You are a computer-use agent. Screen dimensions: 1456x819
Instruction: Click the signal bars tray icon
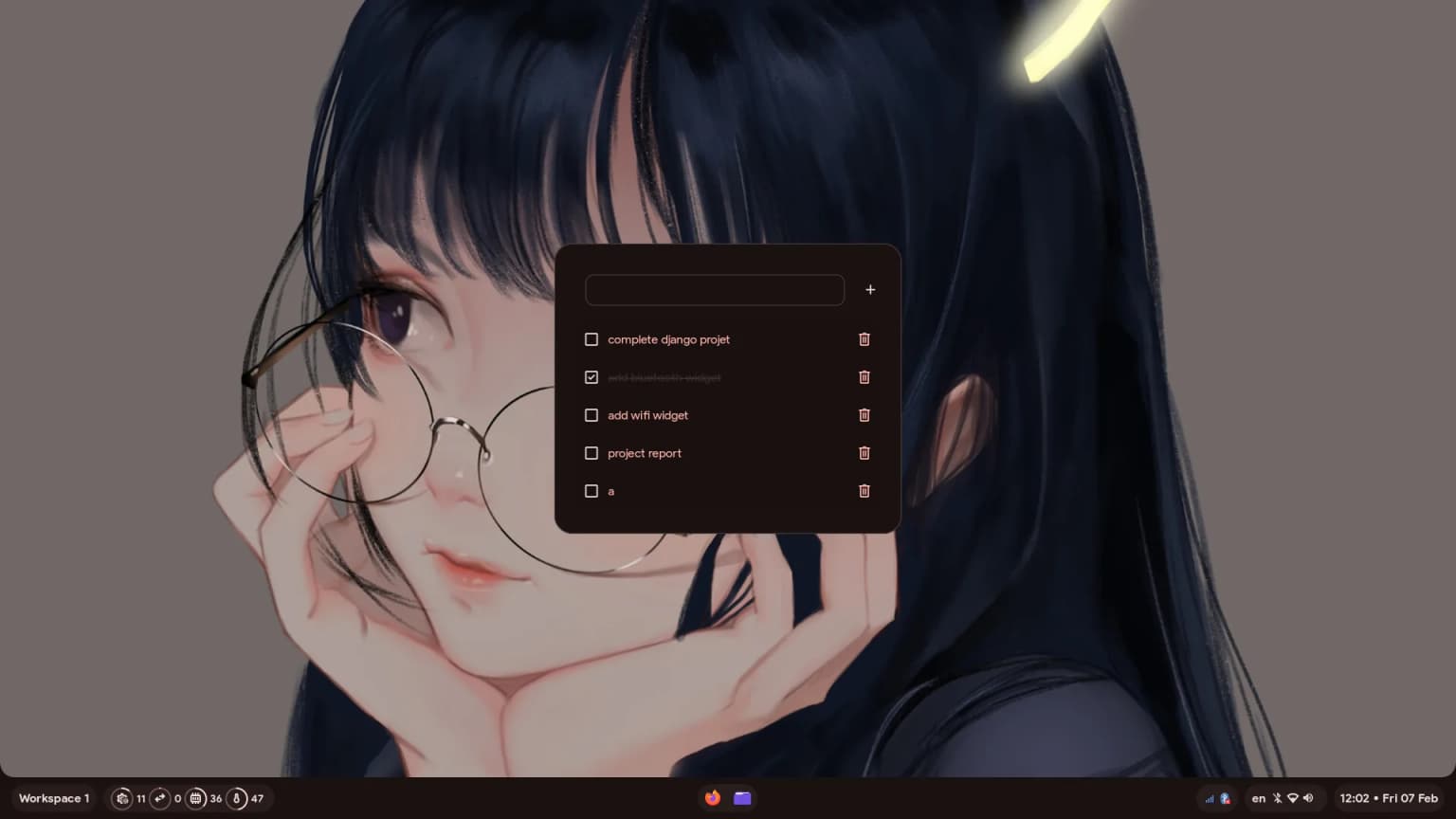(x=1210, y=799)
